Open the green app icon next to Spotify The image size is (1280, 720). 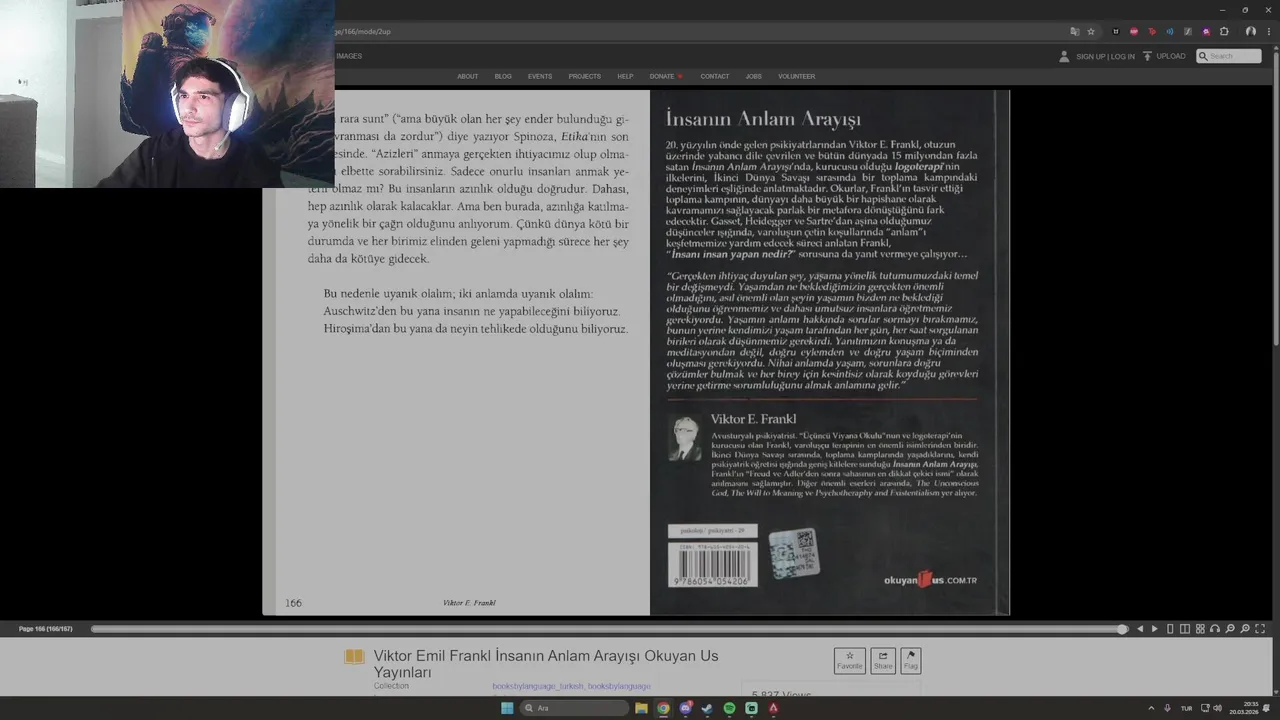[x=751, y=708]
